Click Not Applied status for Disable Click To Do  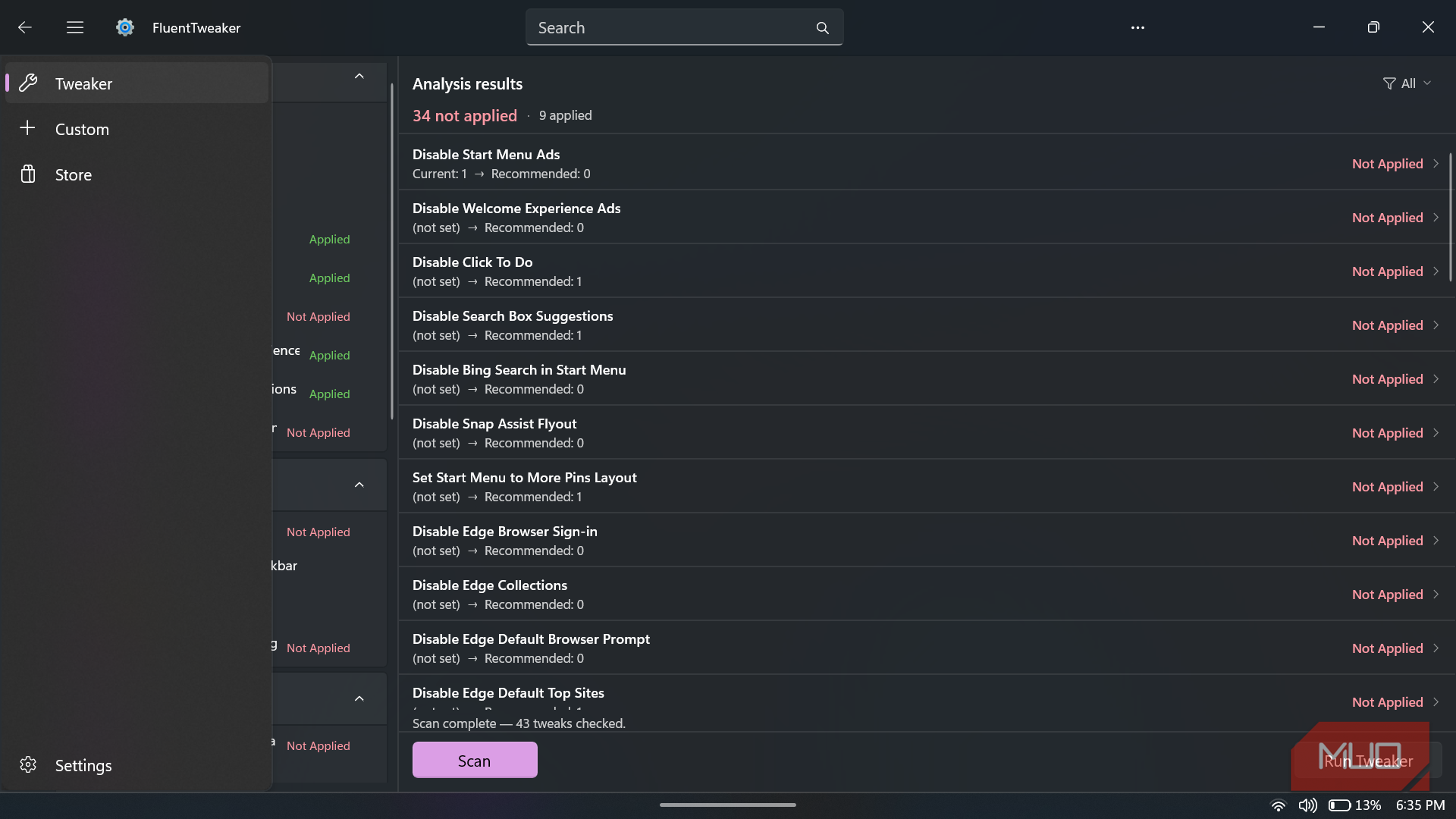coord(1387,271)
